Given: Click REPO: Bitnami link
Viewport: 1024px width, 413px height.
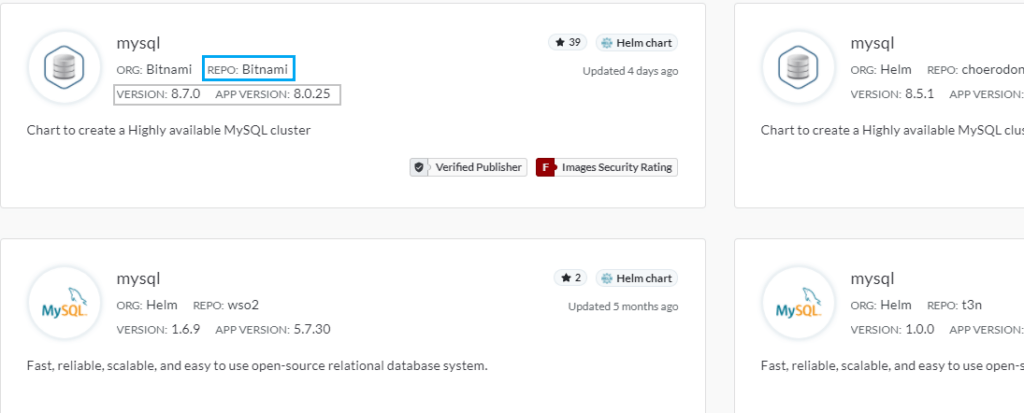Looking at the screenshot, I should click(x=248, y=69).
